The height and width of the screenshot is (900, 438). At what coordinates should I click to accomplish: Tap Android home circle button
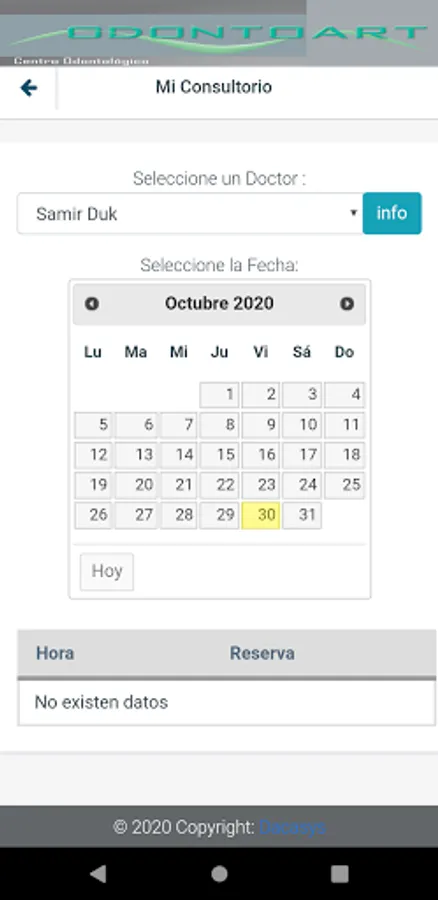(x=219, y=874)
